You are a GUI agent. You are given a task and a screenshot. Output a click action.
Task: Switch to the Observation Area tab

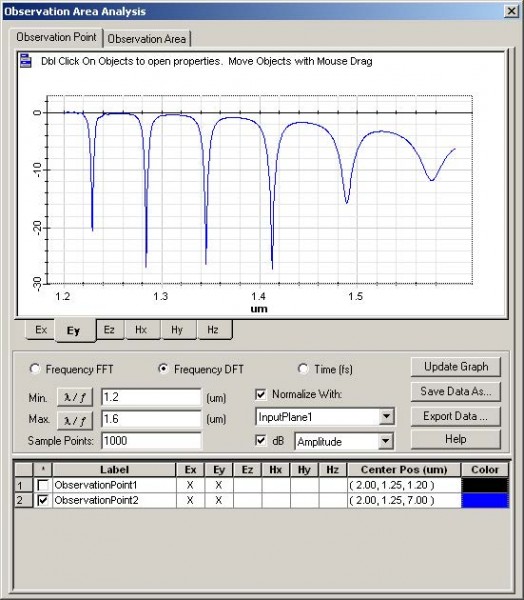click(147, 39)
